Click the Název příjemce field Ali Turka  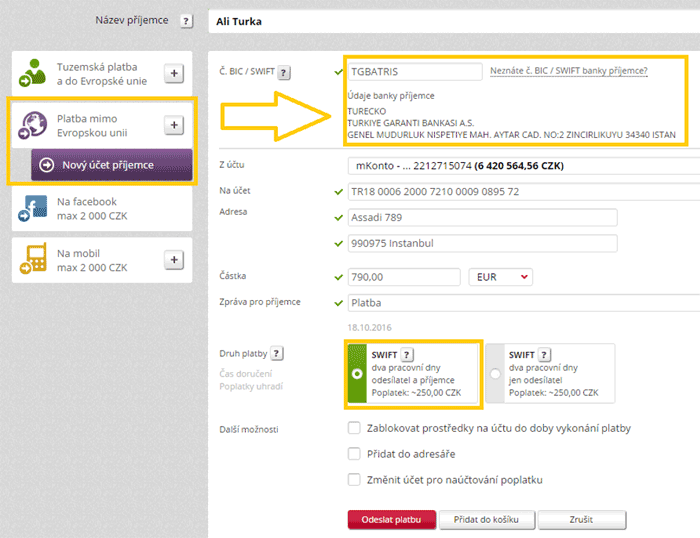coord(454,21)
